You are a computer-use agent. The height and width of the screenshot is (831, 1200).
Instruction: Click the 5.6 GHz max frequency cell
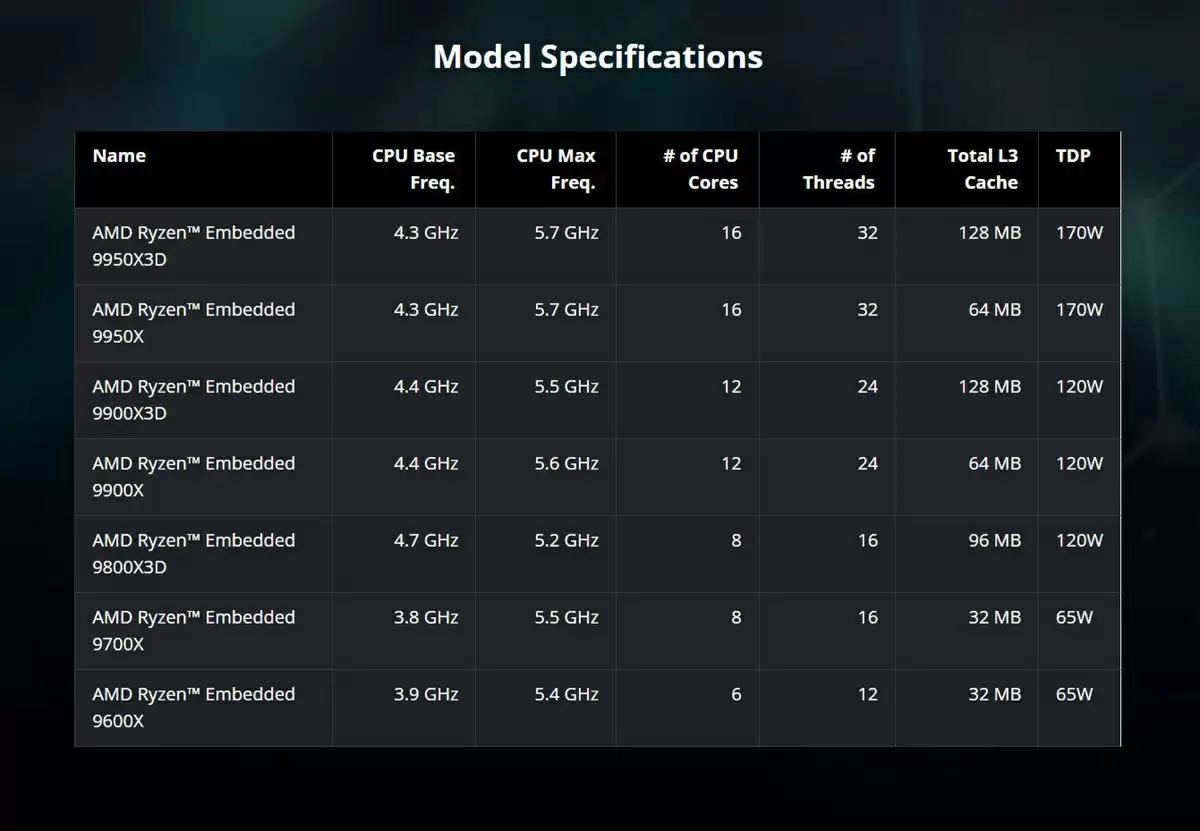tap(567, 464)
